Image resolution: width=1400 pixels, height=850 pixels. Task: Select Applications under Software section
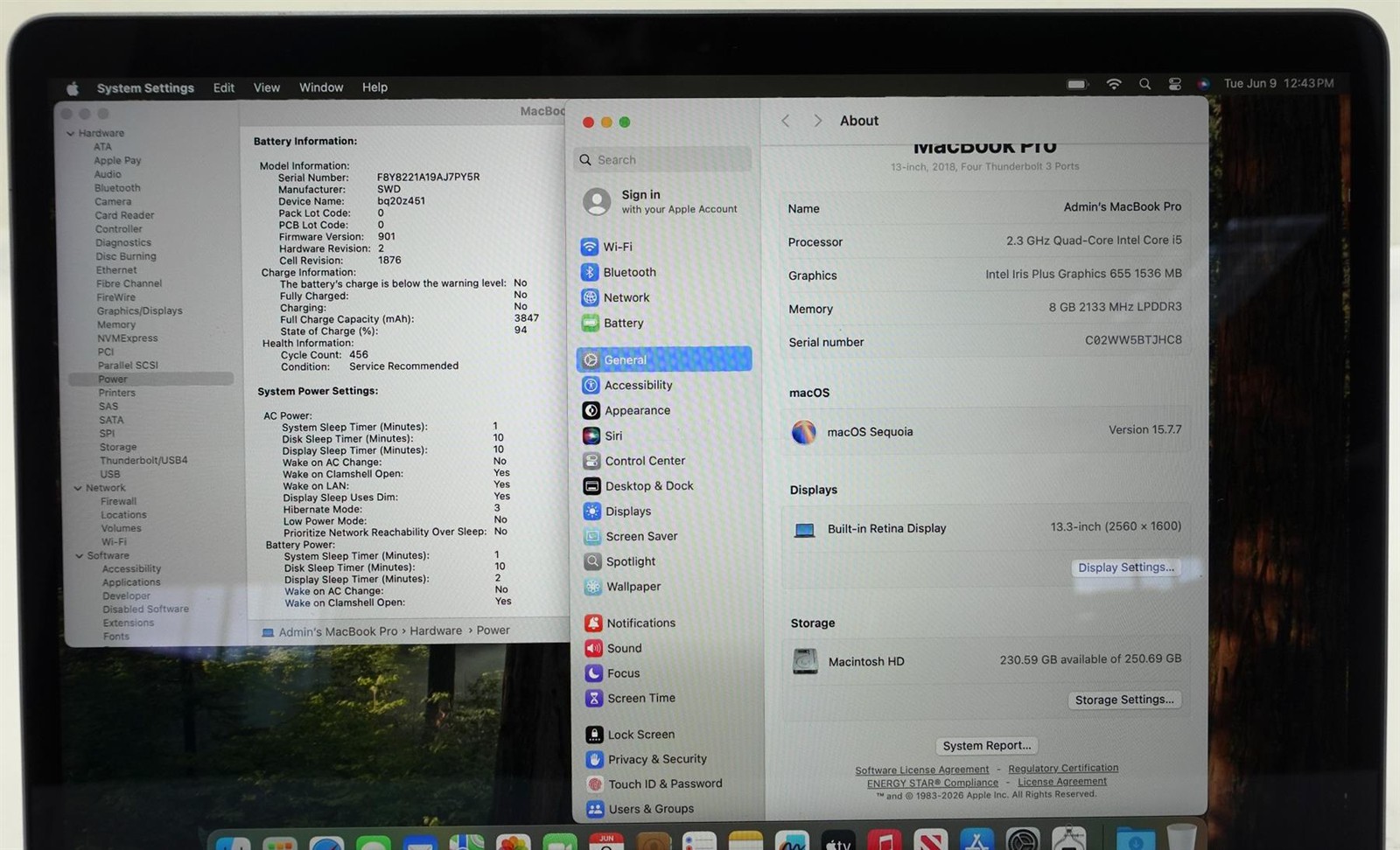[x=131, y=582]
